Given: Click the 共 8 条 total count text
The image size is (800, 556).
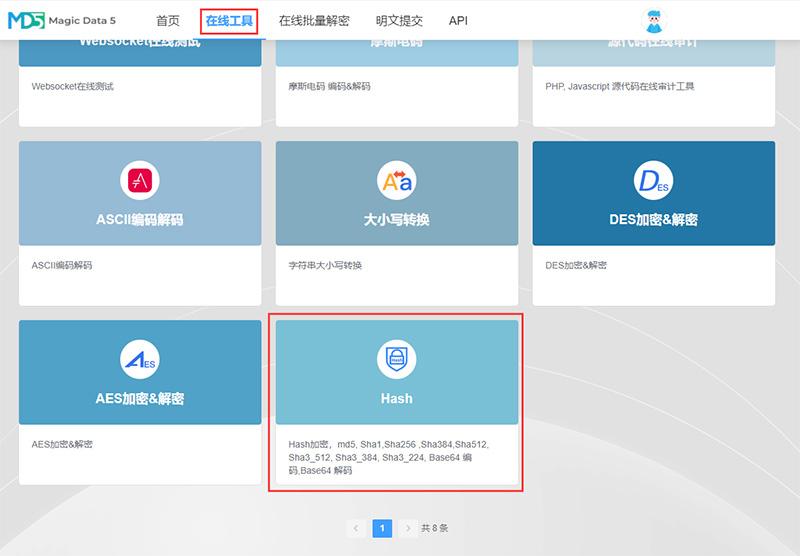Looking at the screenshot, I should tap(434, 528).
